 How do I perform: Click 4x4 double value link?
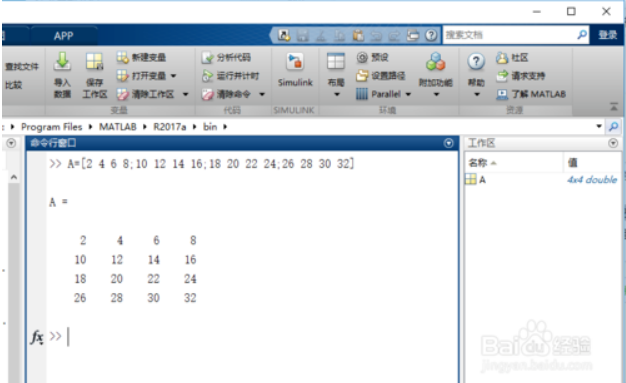tap(592, 180)
